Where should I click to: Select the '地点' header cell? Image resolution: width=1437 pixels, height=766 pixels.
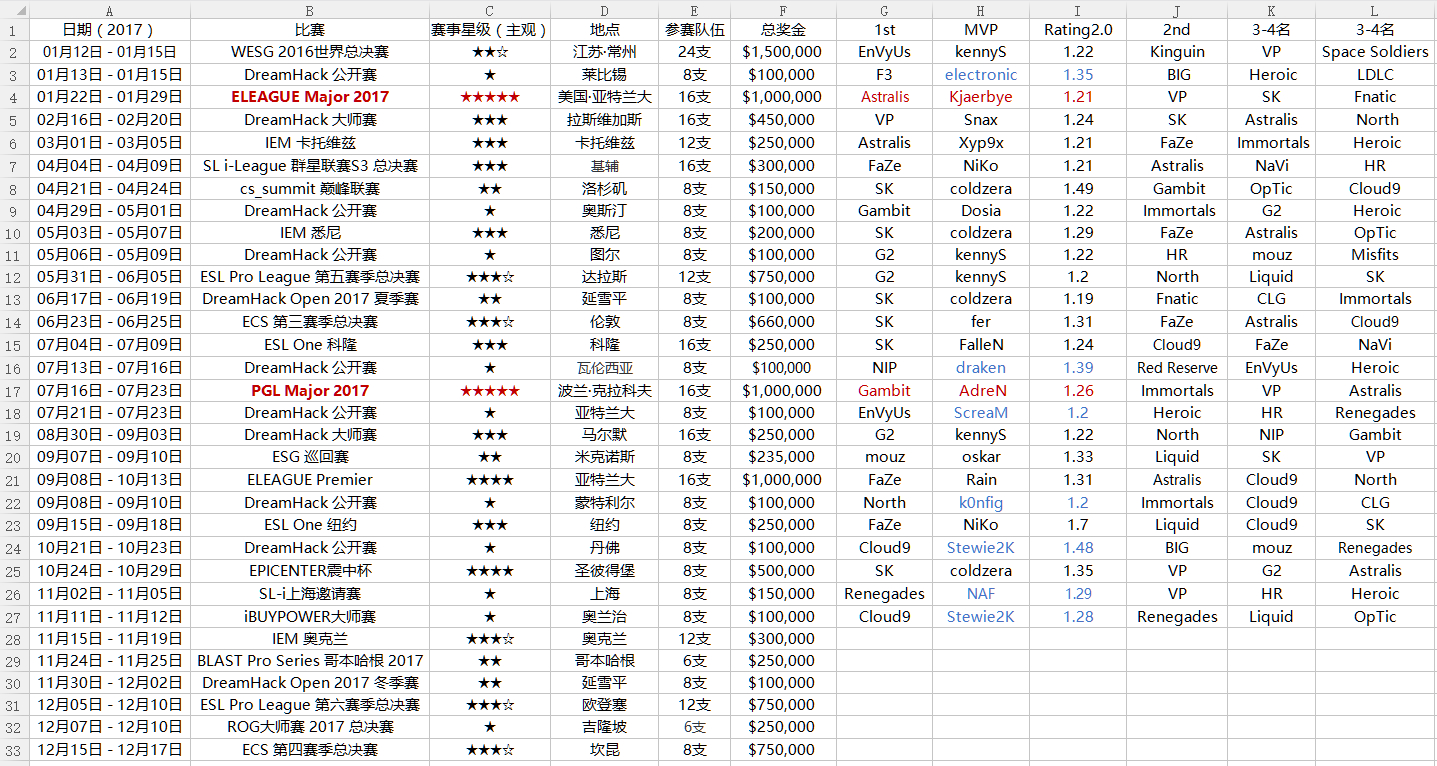coord(604,30)
